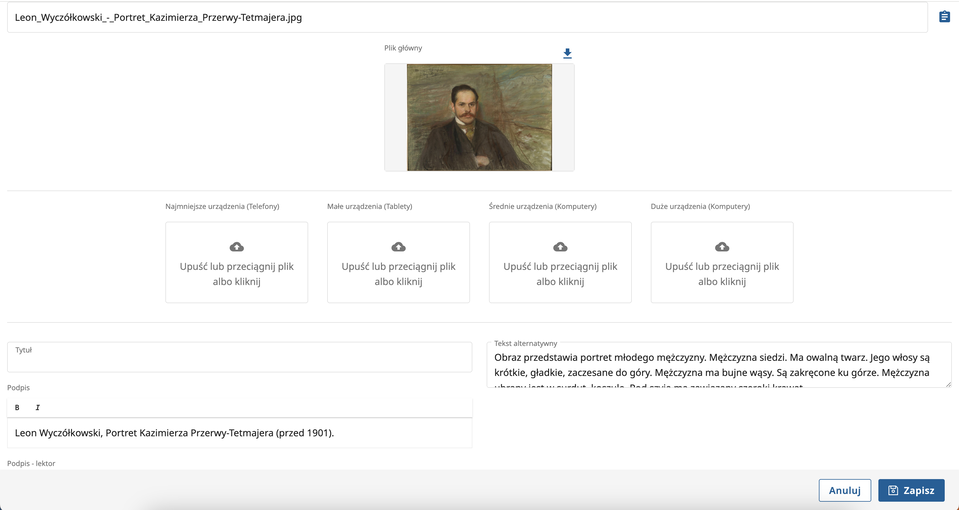Image resolution: width=959 pixels, height=510 pixels.
Task: Click the cloud upload icon for Telefony
Action: 237,247
